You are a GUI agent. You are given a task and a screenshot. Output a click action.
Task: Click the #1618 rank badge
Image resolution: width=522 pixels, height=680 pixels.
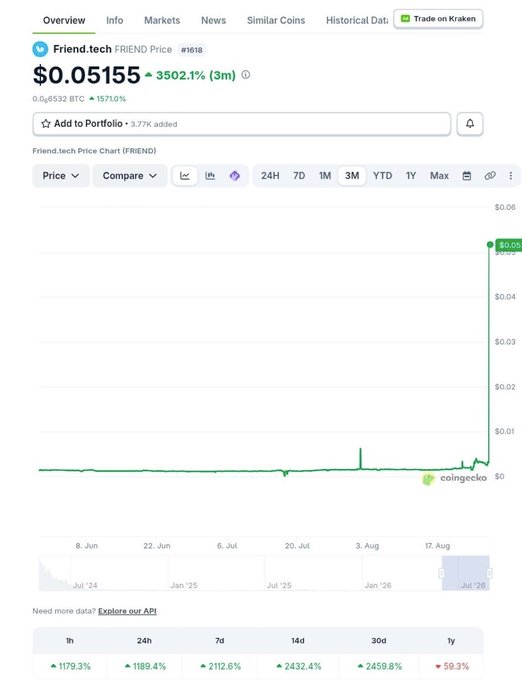coord(192,50)
